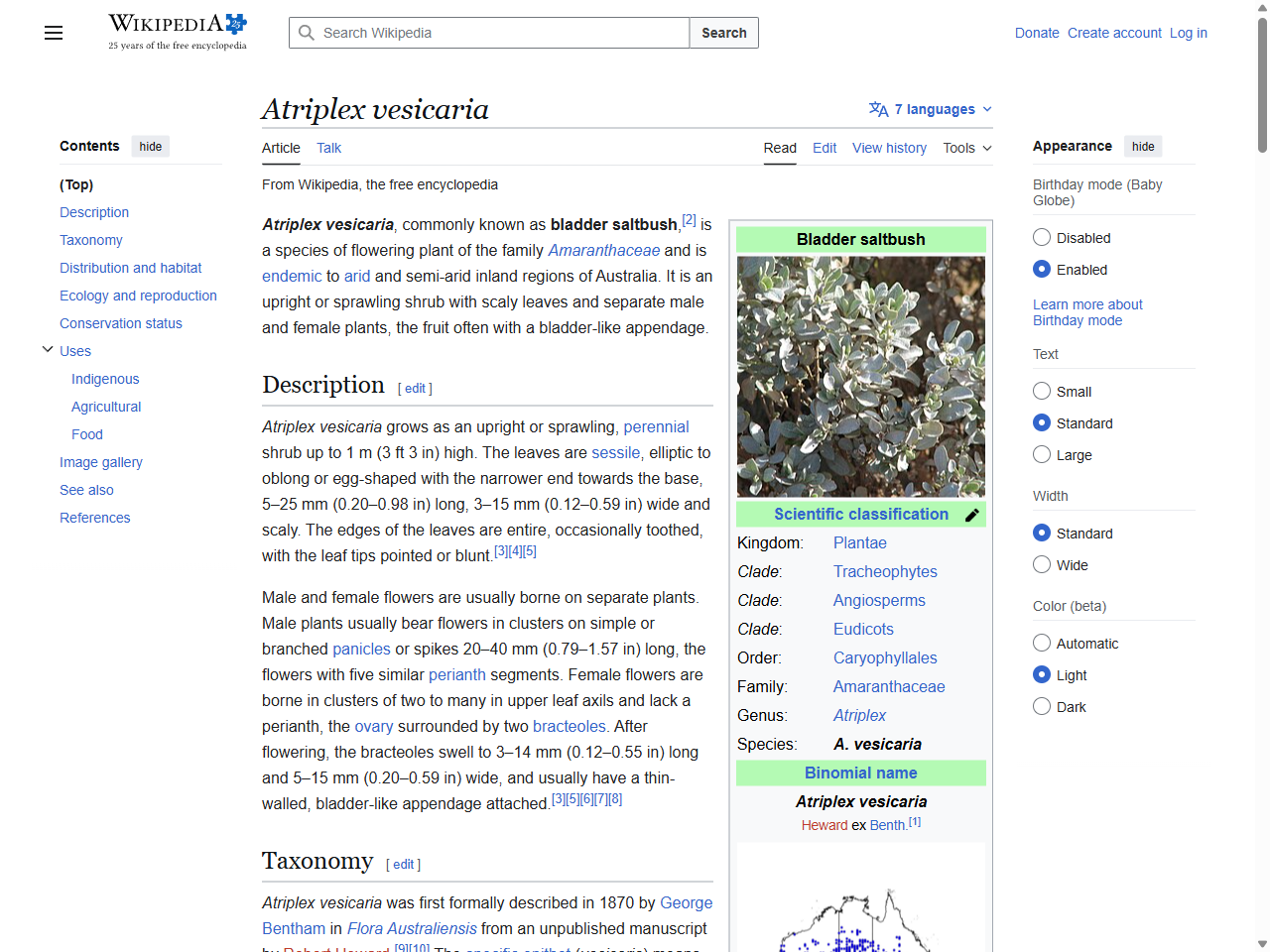
Task: Hide the Contents sidebar
Action: [x=150, y=146]
